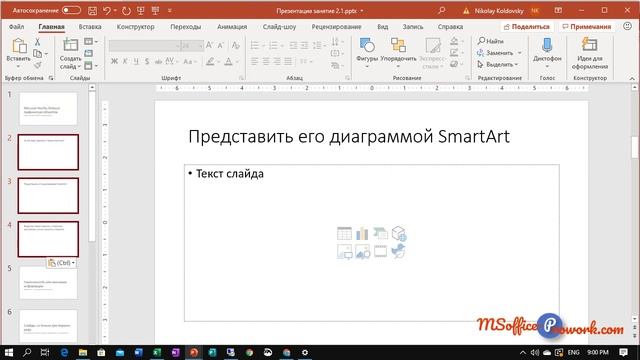
Task: Insert table via placeholder icon on slide
Action: coord(344,233)
